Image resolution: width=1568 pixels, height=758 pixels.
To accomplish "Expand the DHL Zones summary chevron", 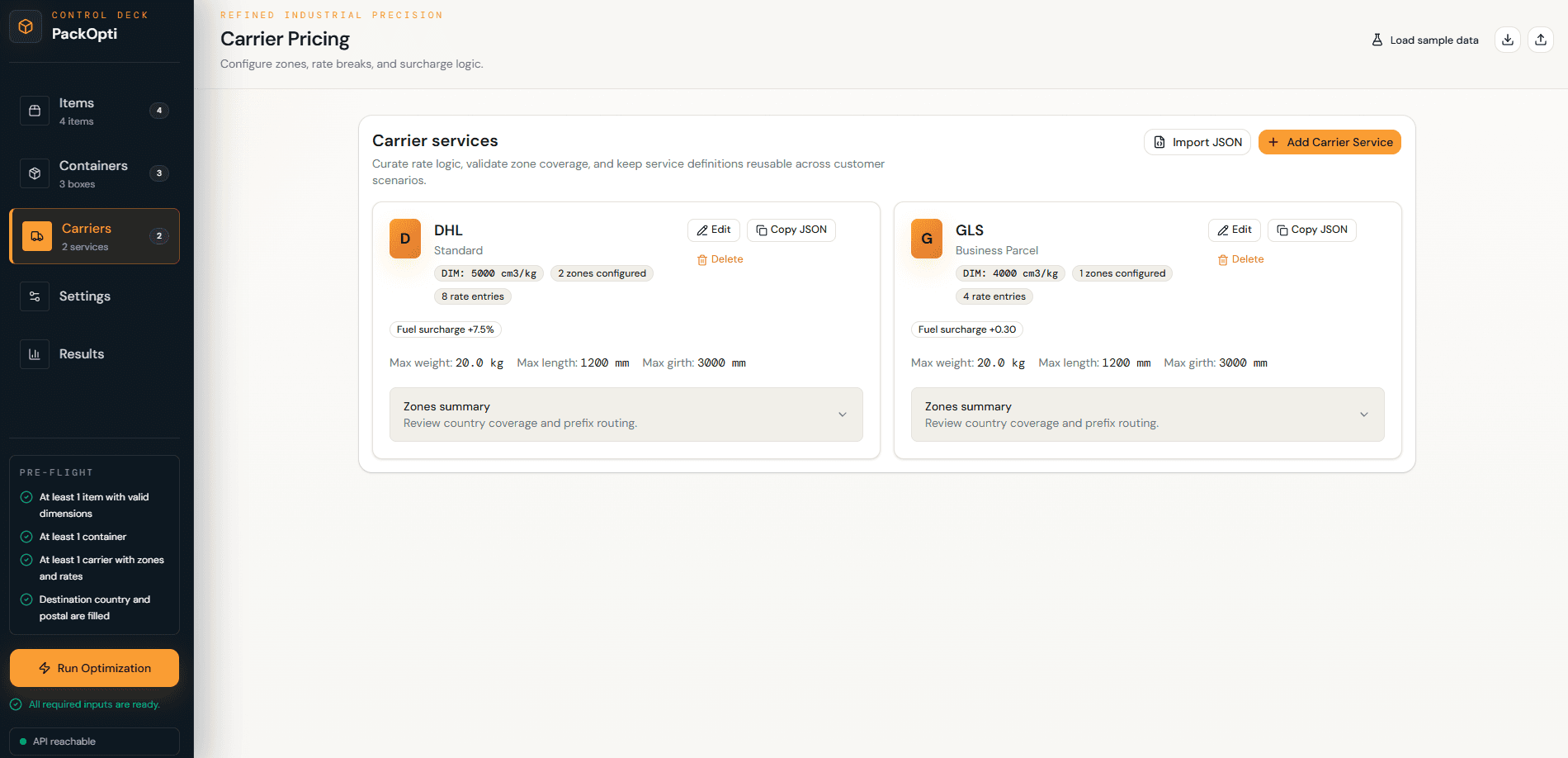I will (x=843, y=415).
